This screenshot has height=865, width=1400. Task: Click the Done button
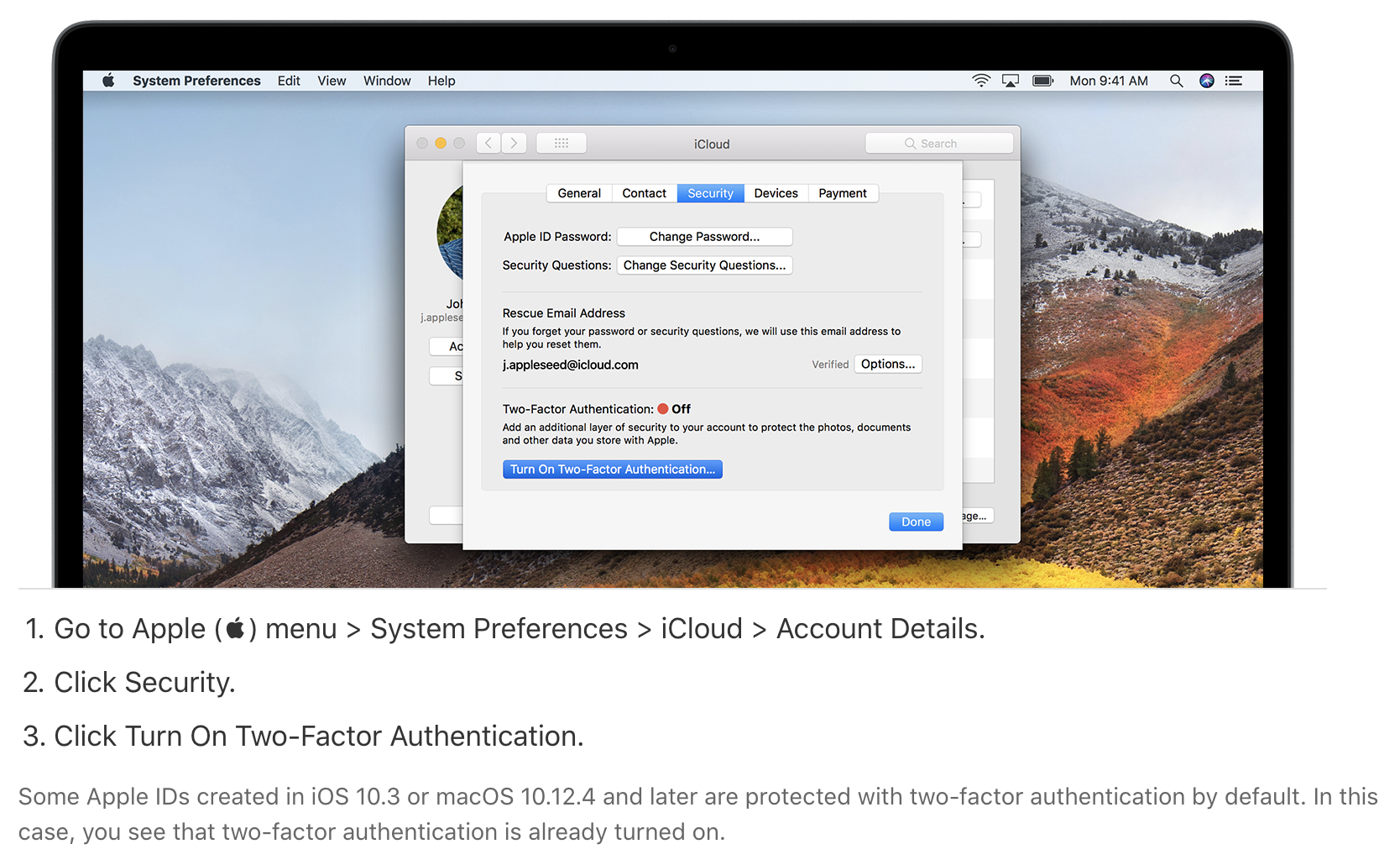[916, 522]
